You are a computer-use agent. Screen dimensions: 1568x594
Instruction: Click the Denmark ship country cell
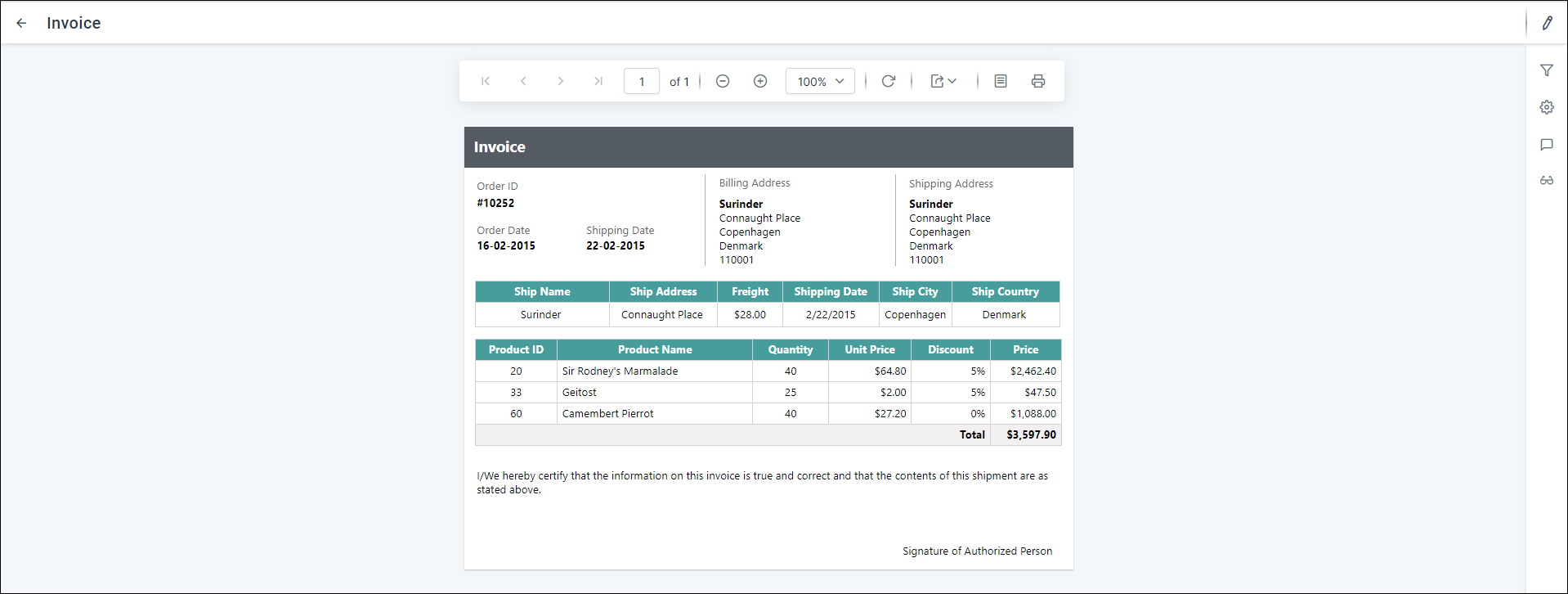(x=1004, y=314)
